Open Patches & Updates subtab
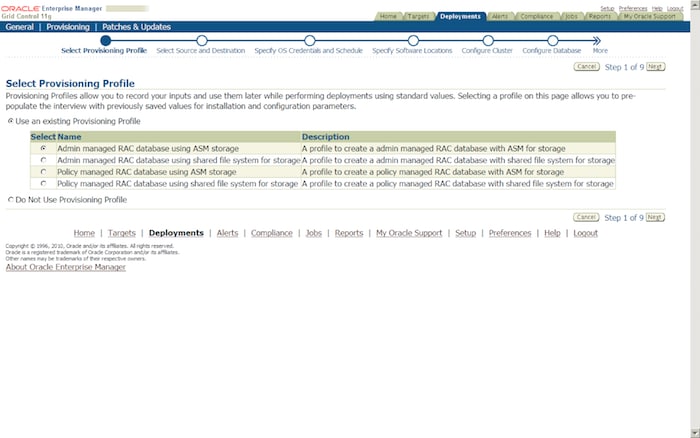The image size is (700, 438). pos(136,27)
